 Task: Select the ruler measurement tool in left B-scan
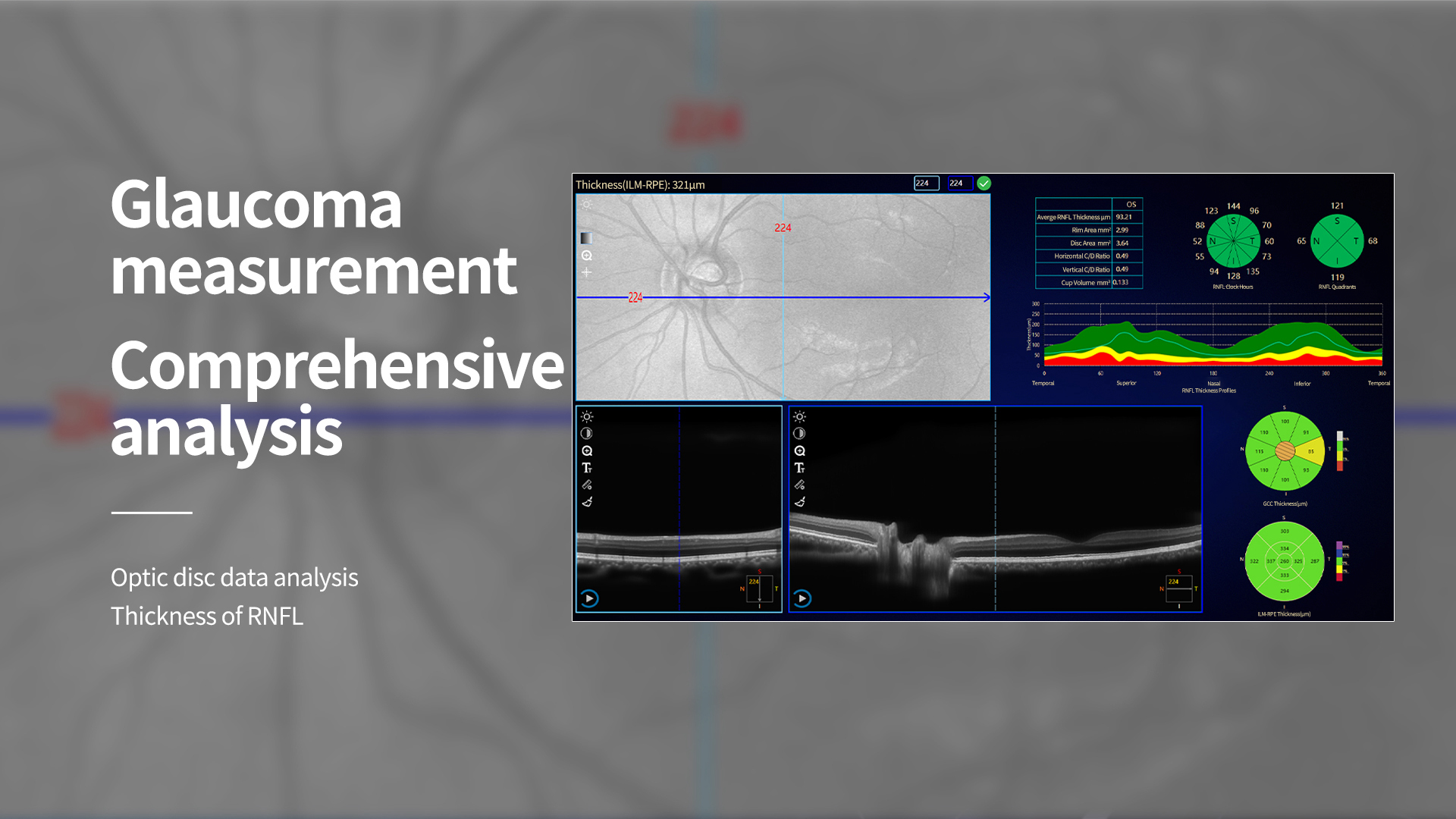587,485
